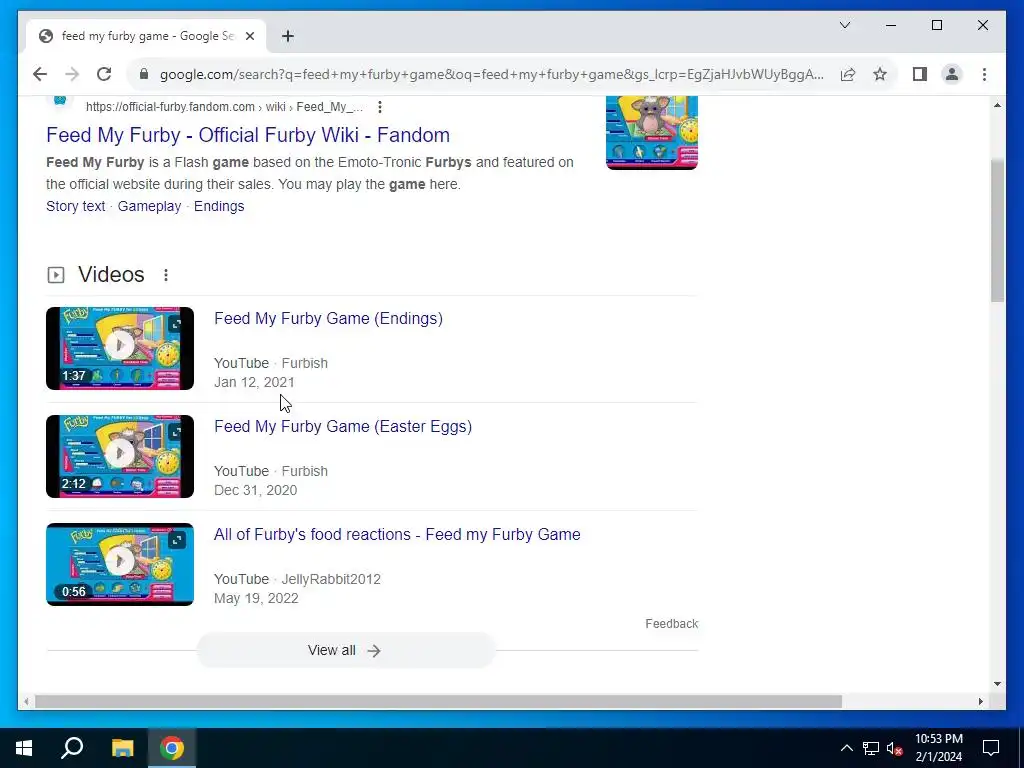Expand preview on the food reactions thumbnail
The height and width of the screenshot is (768, 1024).
coord(176,539)
